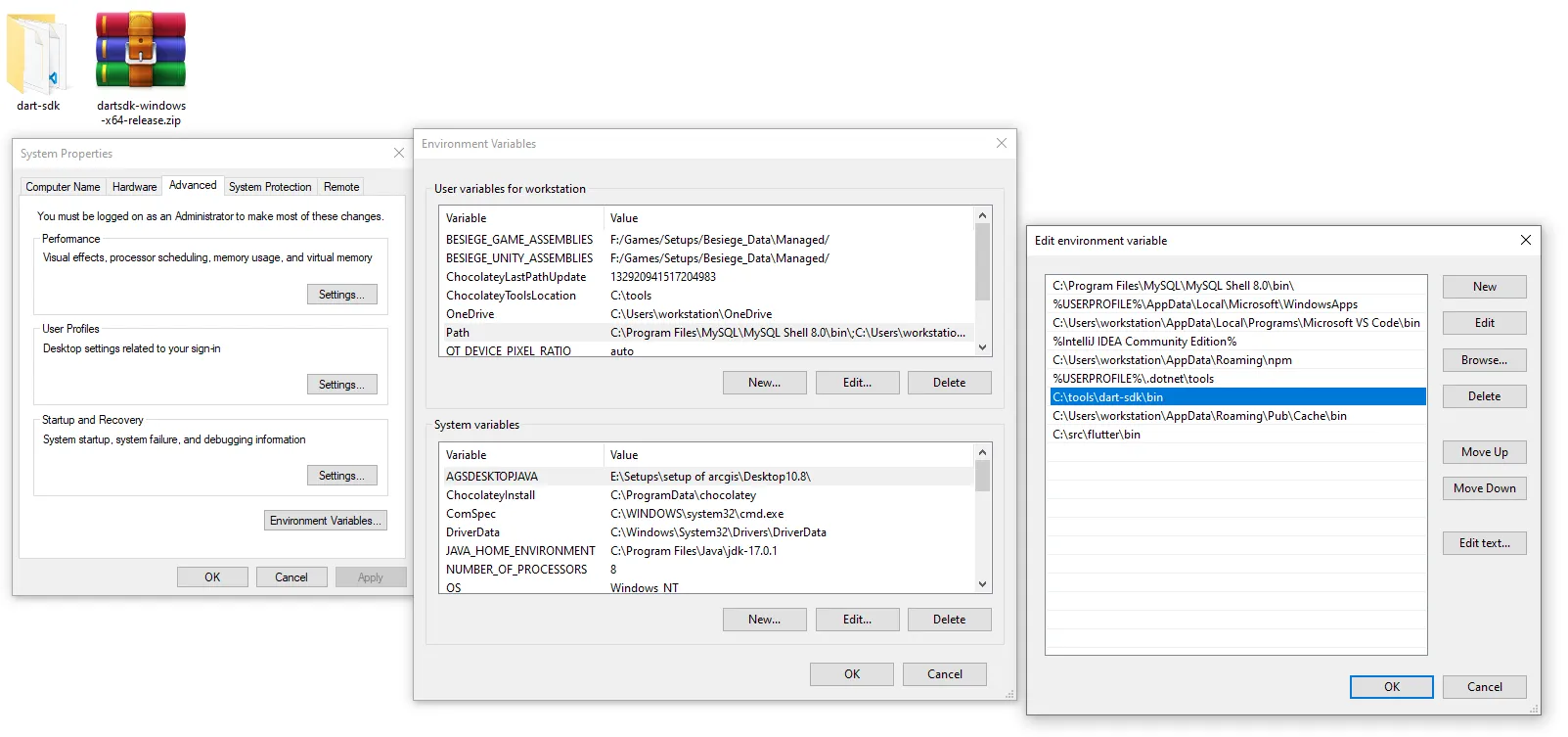Confirm System Properties with OK
Image resolution: width=1568 pixels, height=737 pixels.
[212, 577]
